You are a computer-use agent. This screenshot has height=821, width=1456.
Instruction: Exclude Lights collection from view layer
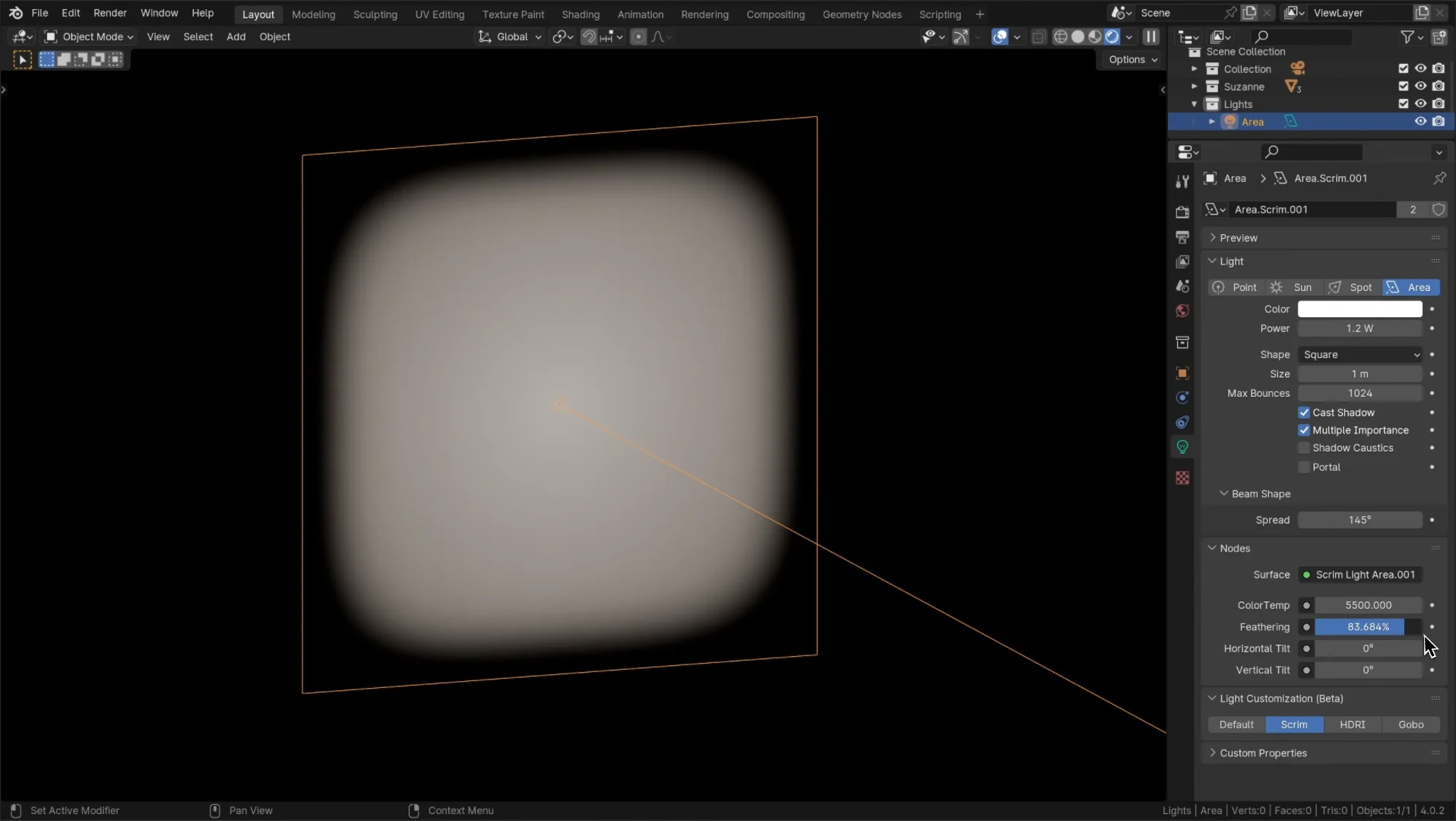click(1404, 104)
